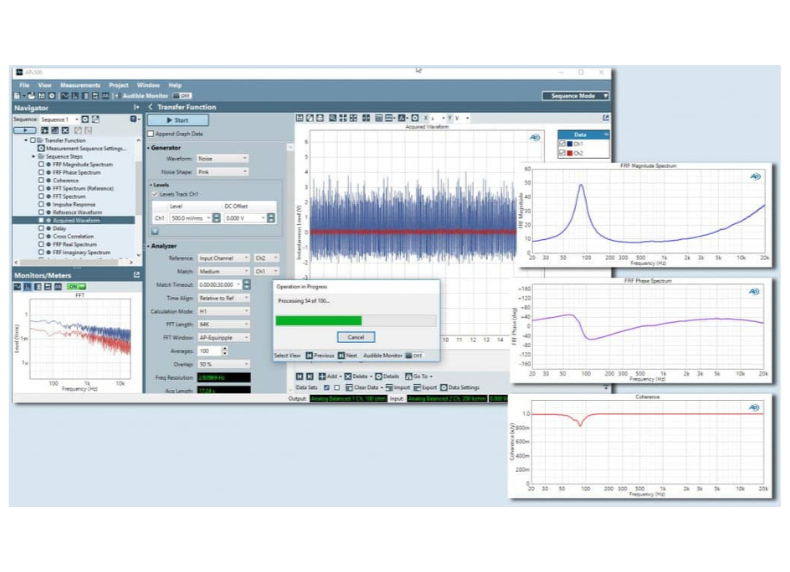Image resolution: width=790 pixels, height=572 pixels.
Task: Toggle Levels Track Ch1 checkbox
Action: (155, 194)
